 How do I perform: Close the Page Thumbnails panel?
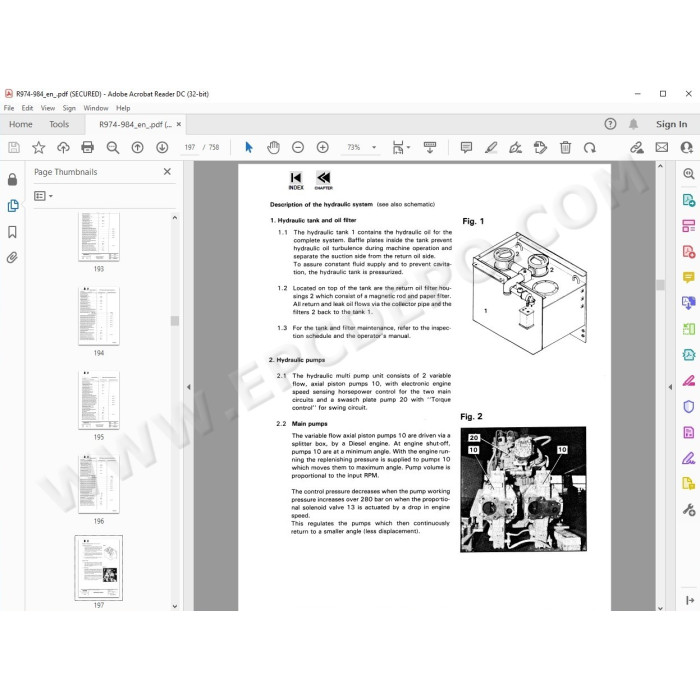(x=167, y=171)
